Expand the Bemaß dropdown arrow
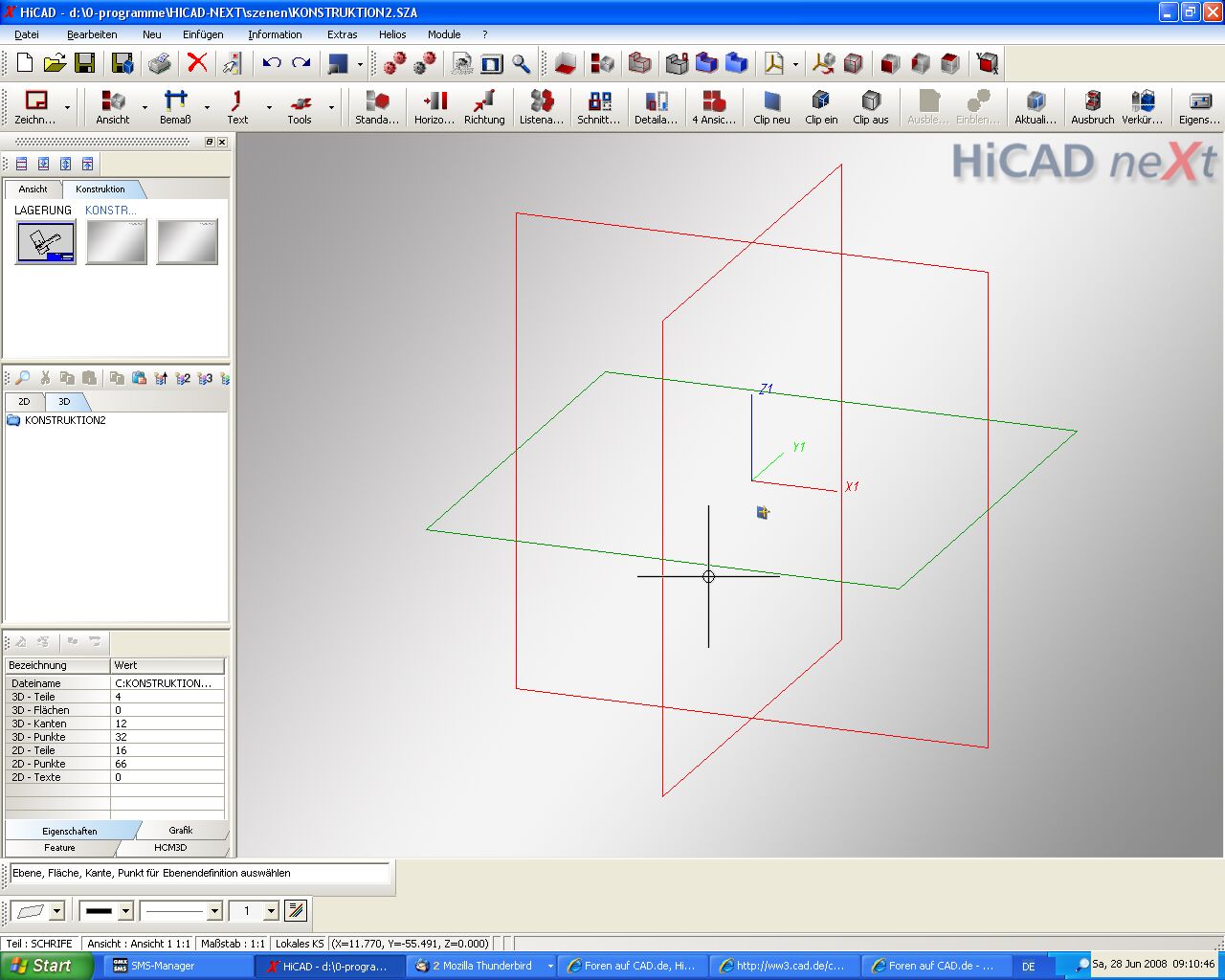Screen dimensions: 1225x980 207,107
